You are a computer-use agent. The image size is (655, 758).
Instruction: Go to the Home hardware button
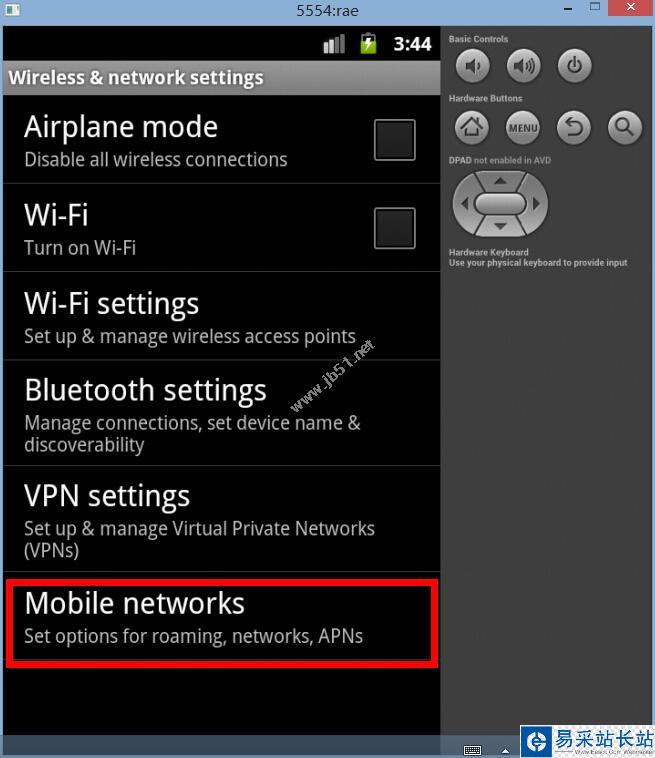472,128
